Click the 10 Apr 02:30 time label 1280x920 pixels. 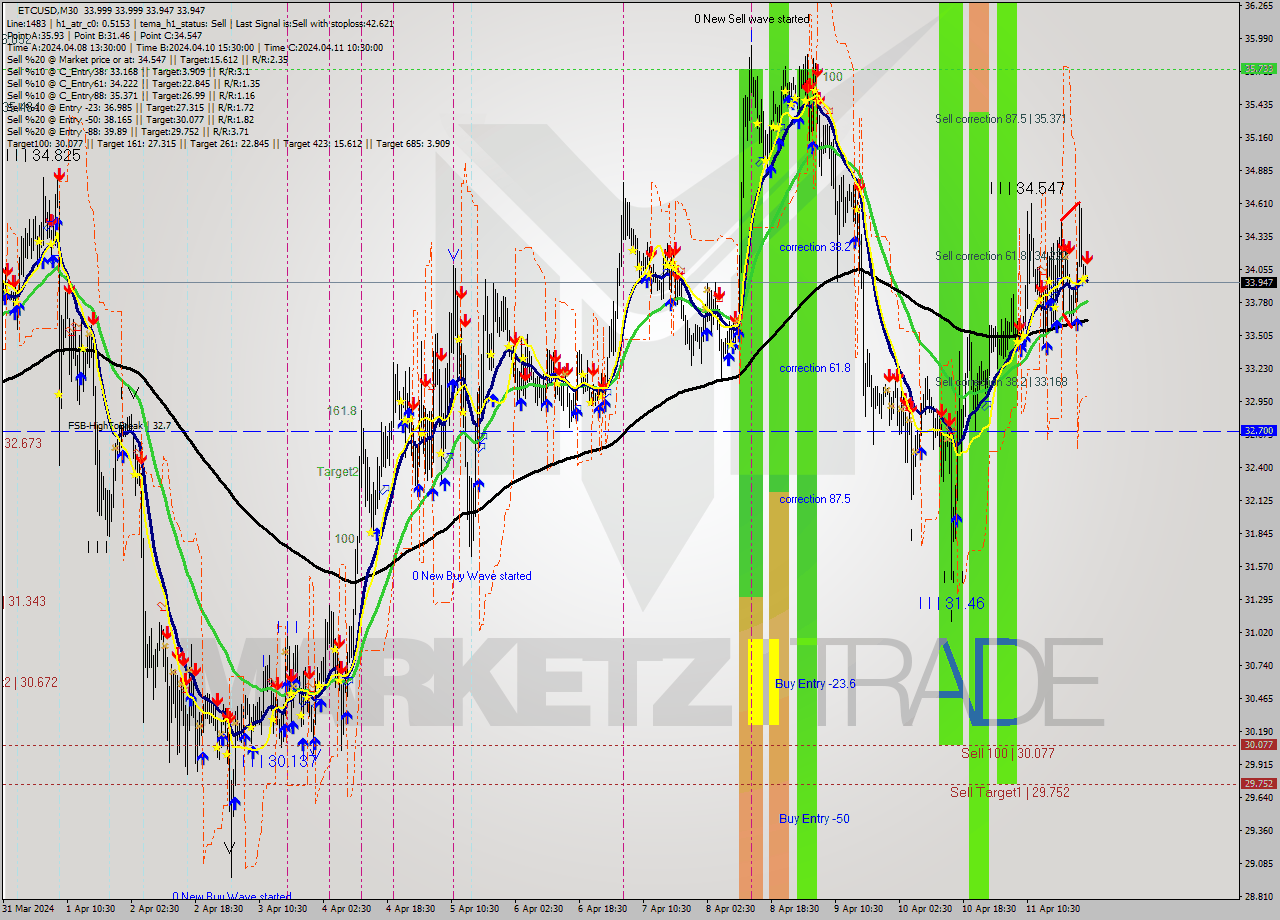(x=925, y=909)
